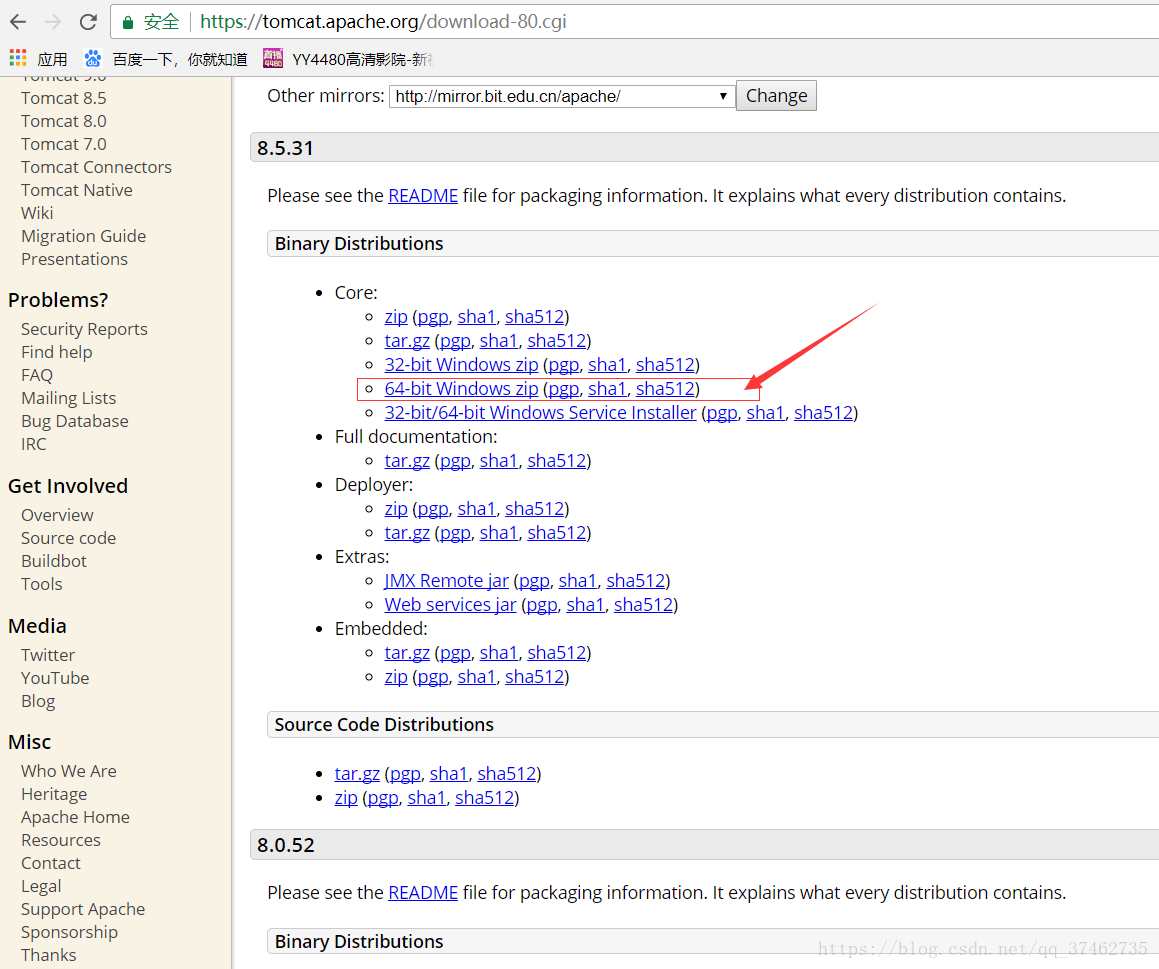The width and height of the screenshot is (1159, 969).
Task: Download Source Code tar.gz
Action: tap(357, 774)
